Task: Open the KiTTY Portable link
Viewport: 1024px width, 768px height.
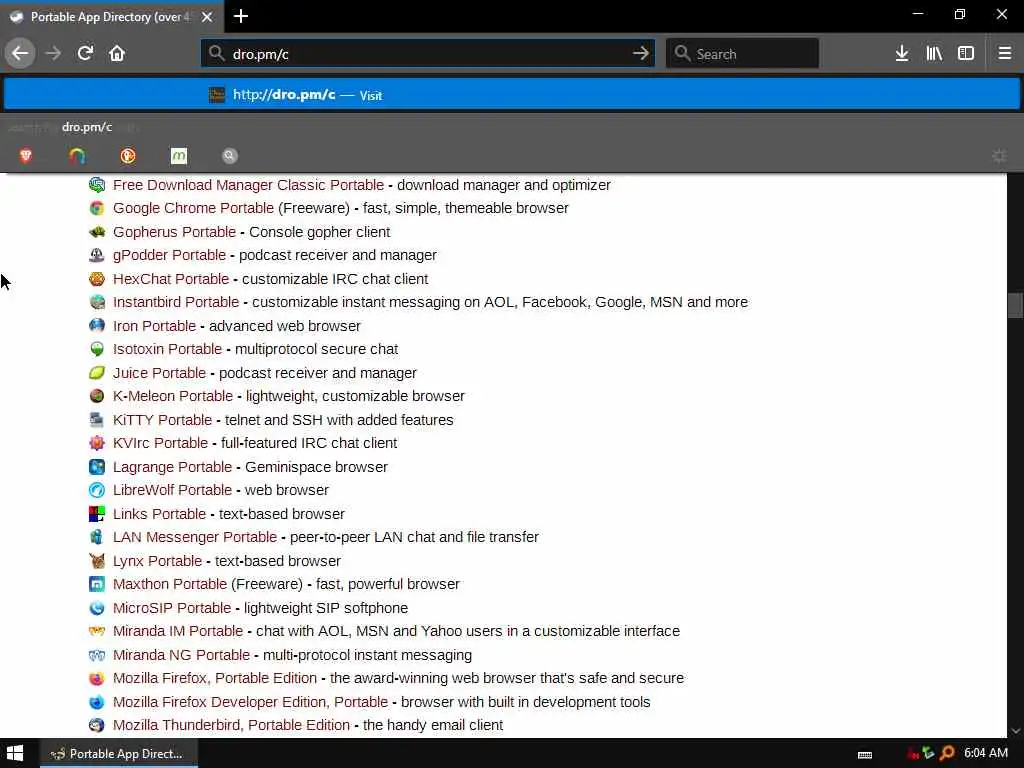Action: (x=162, y=420)
